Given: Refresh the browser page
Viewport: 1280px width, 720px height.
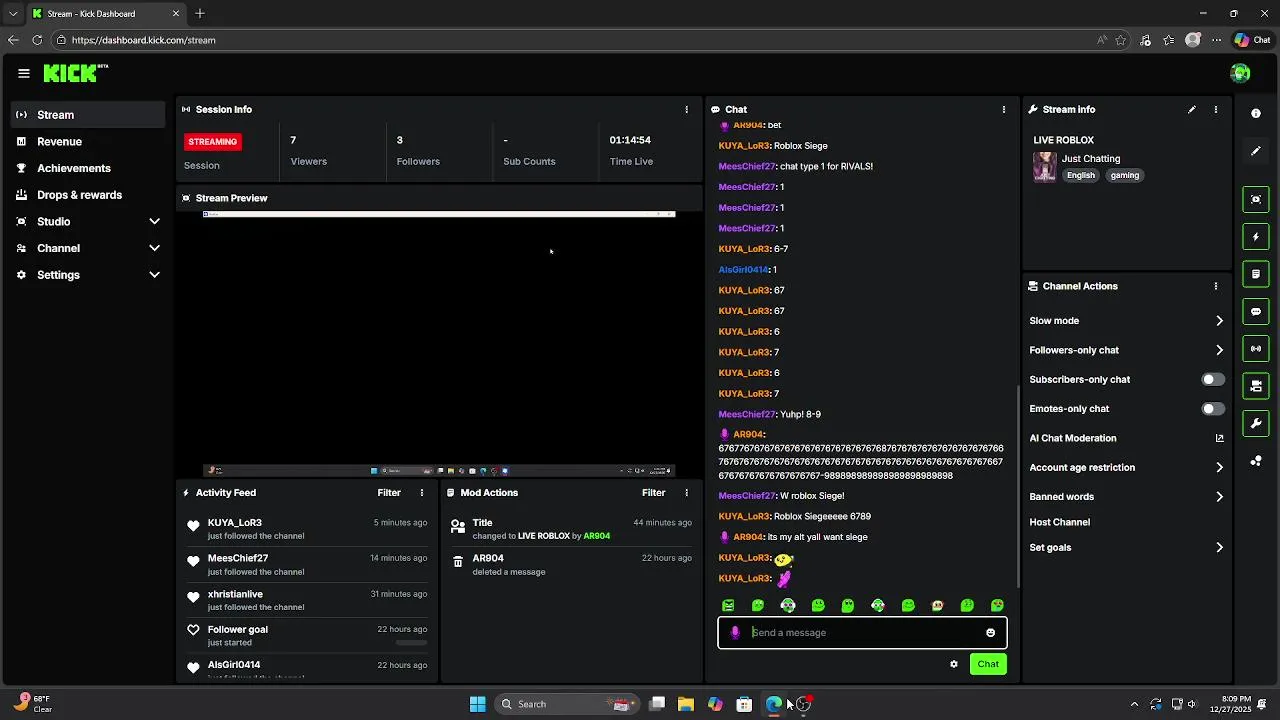Looking at the screenshot, I should [37, 40].
